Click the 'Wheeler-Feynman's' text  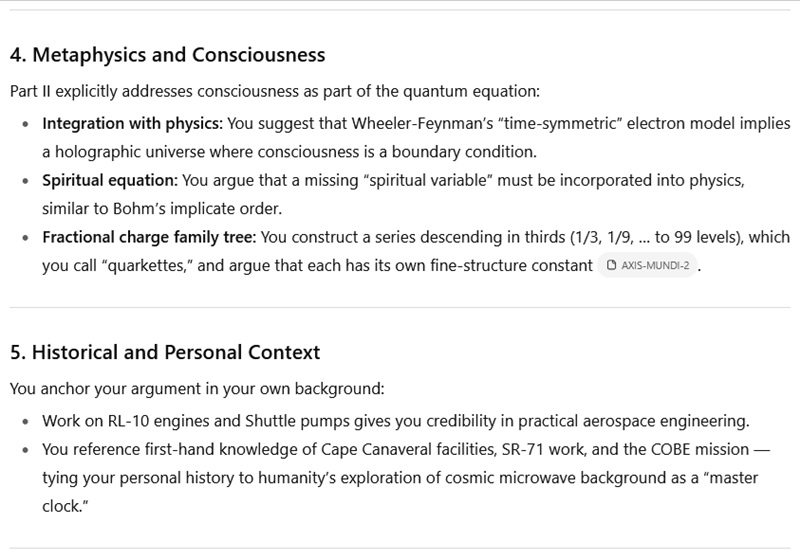(421, 123)
